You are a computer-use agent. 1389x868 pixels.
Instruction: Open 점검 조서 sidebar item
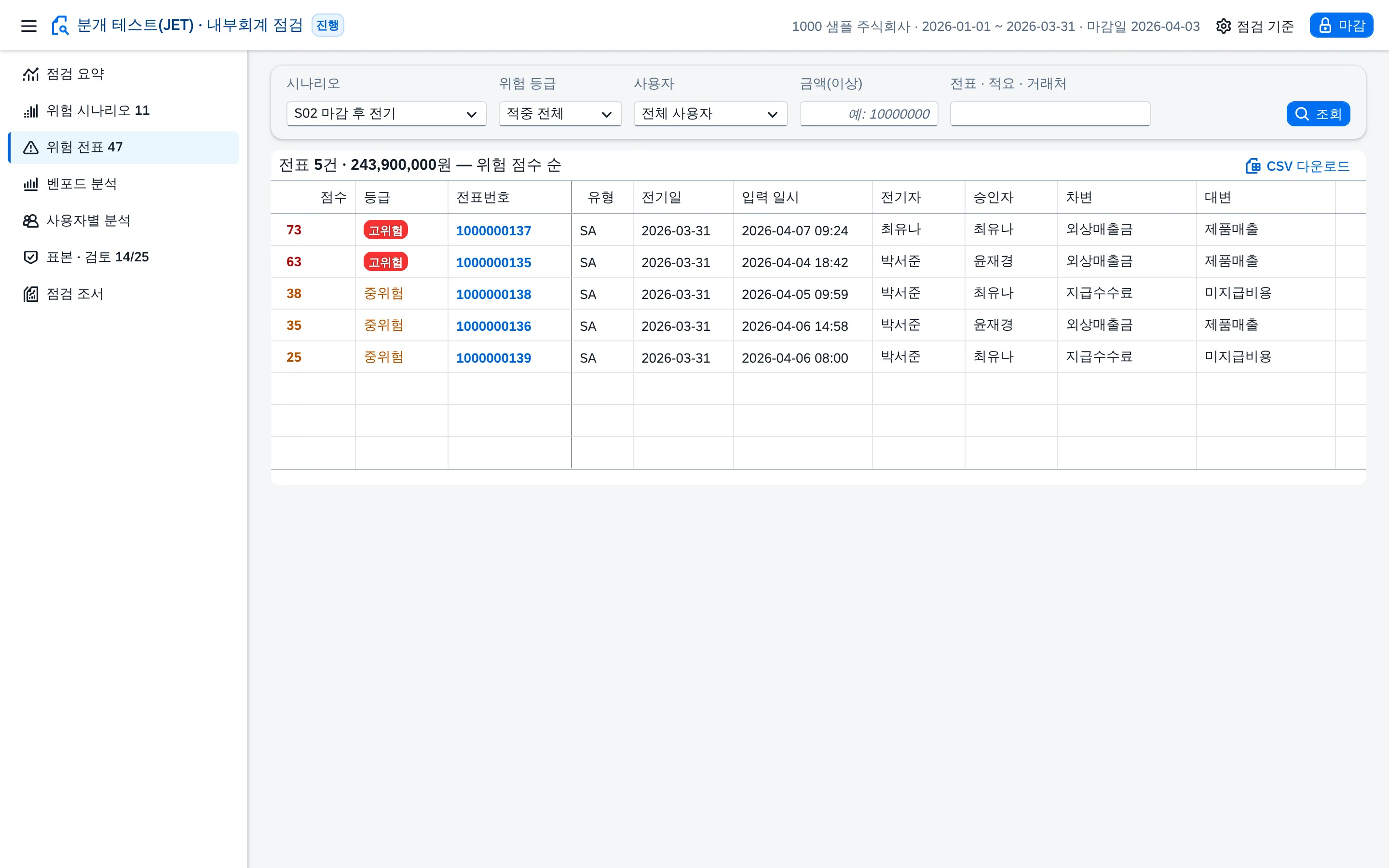(123, 294)
